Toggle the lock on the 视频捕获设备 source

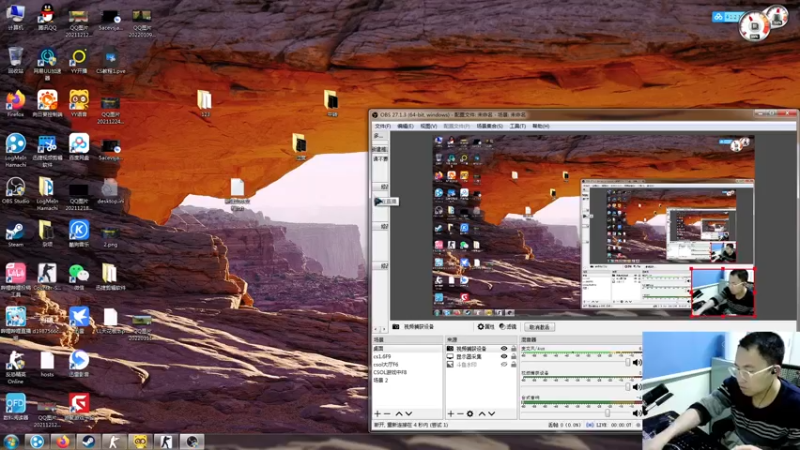514,348
